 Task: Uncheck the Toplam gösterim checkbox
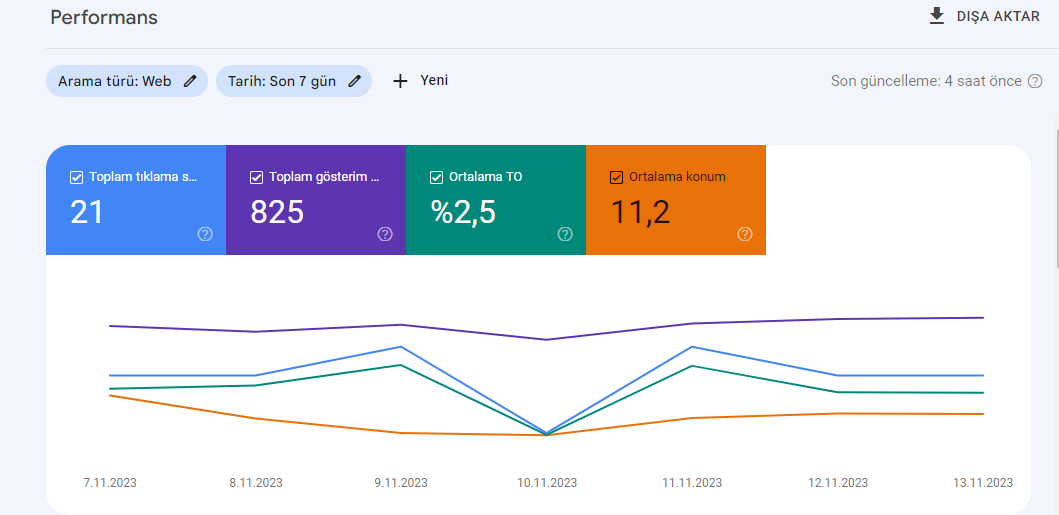257,178
